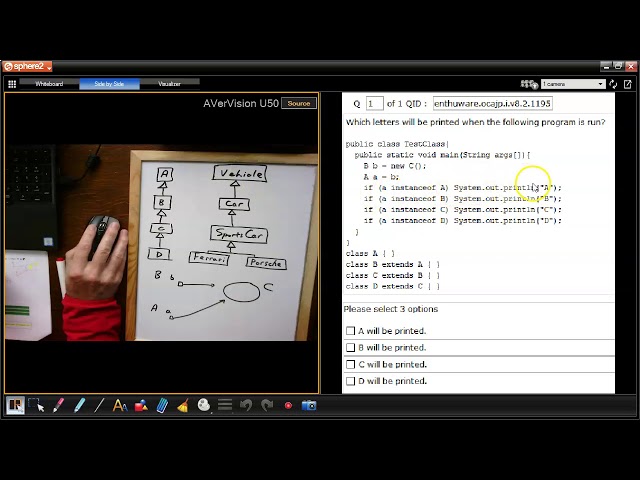Screen dimensions: 640x480
Task: Click 'B b = new C();' code line
Action: pos(395,166)
